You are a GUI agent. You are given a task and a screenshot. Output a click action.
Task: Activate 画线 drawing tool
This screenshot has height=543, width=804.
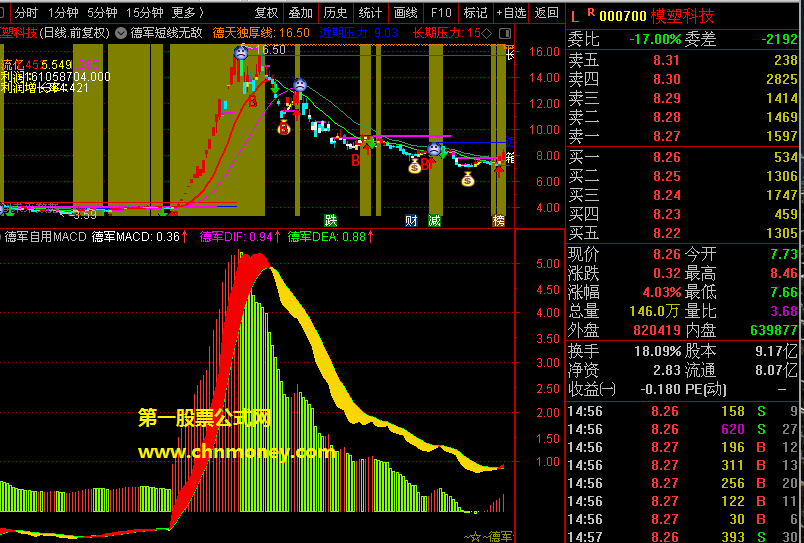(x=405, y=12)
